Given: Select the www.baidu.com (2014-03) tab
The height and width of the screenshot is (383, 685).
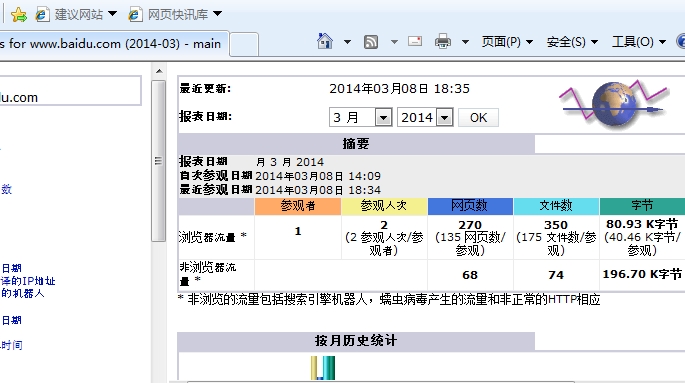Looking at the screenshot, I should (x=114, y=44).
